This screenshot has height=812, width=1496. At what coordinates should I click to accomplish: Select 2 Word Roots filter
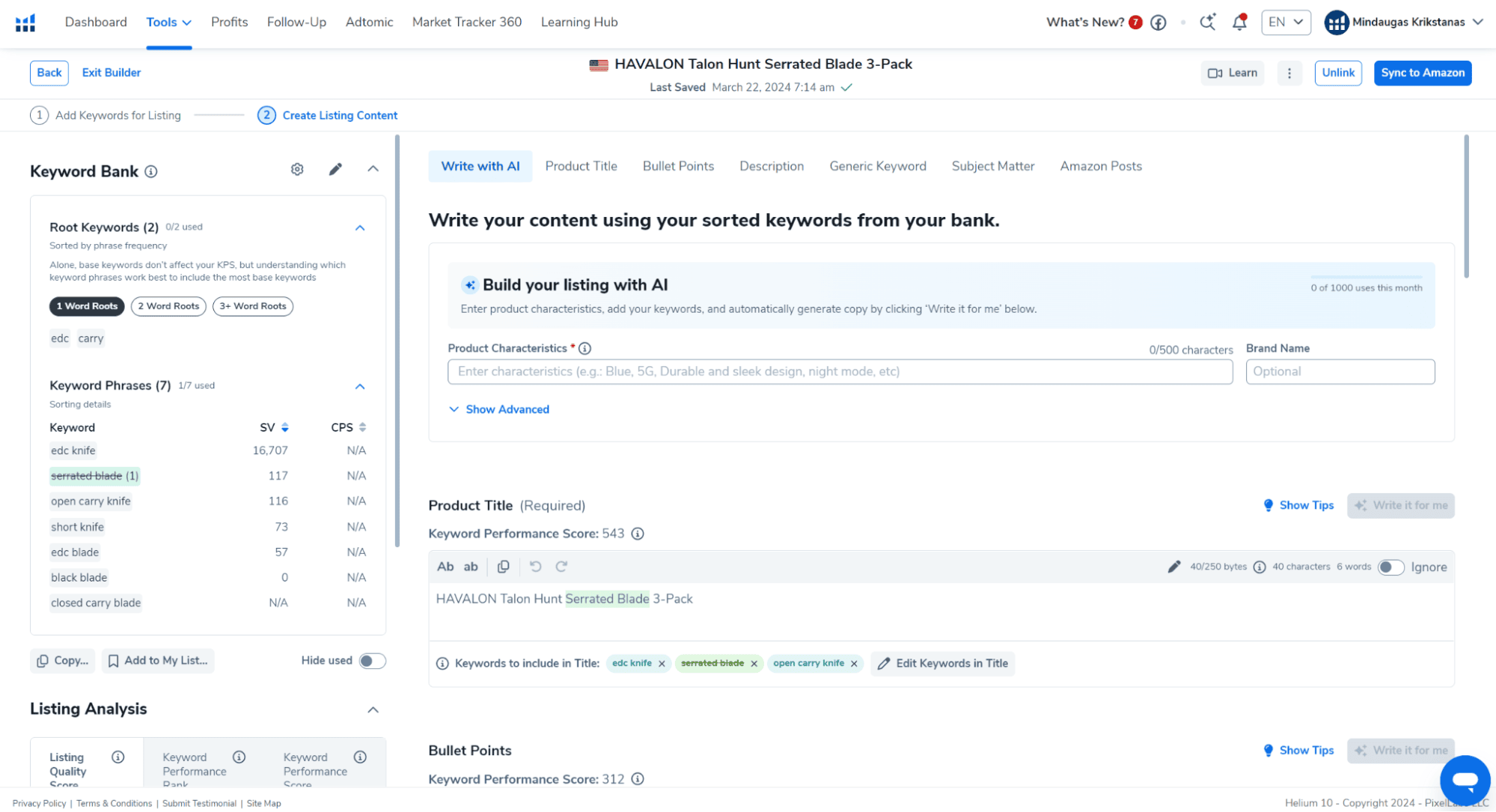[x=168, y=306]
